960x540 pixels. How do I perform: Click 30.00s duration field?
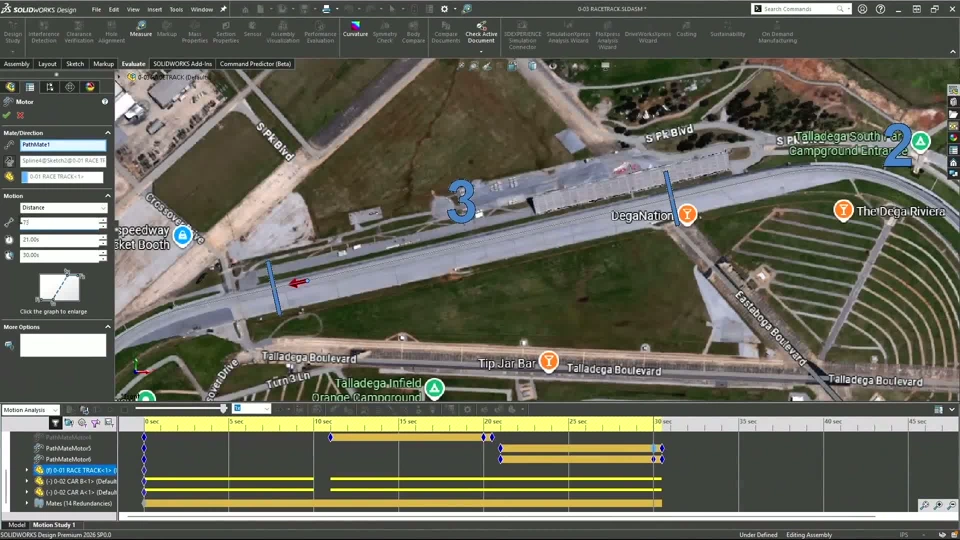coord(59,255)
